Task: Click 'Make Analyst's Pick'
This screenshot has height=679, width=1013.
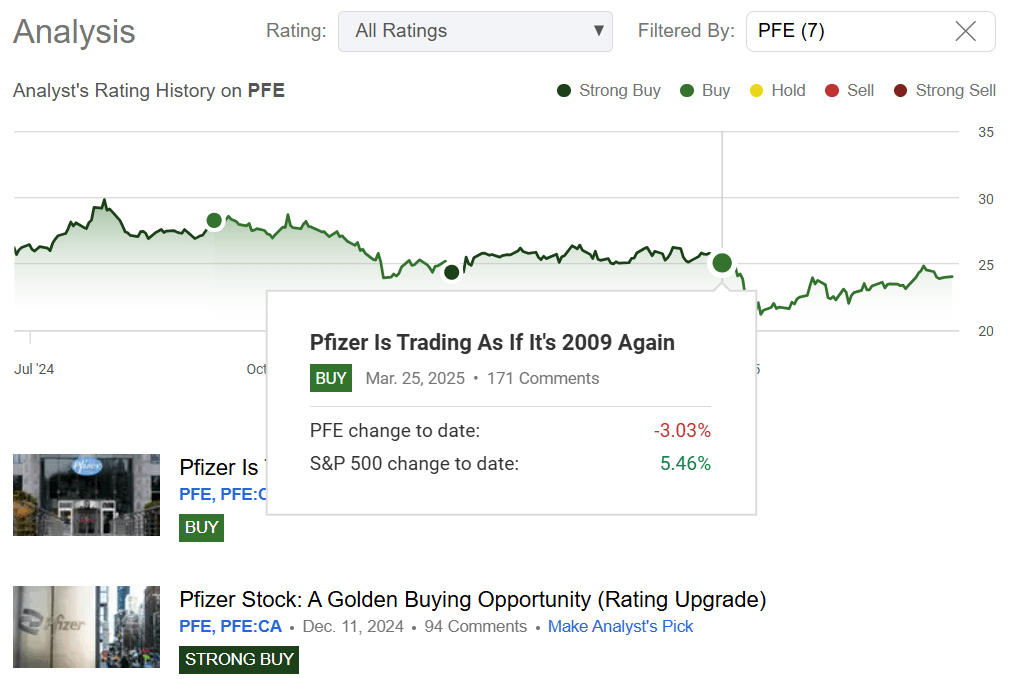Action: (620, 627)
